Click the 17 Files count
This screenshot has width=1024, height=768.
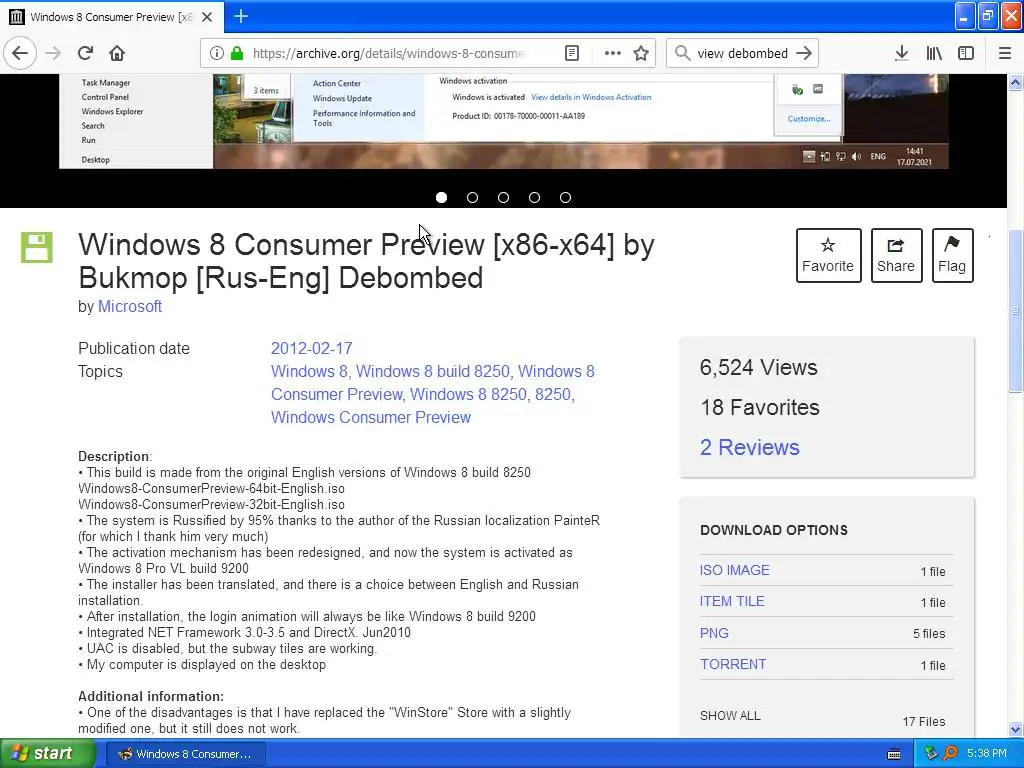click(923, 722)
